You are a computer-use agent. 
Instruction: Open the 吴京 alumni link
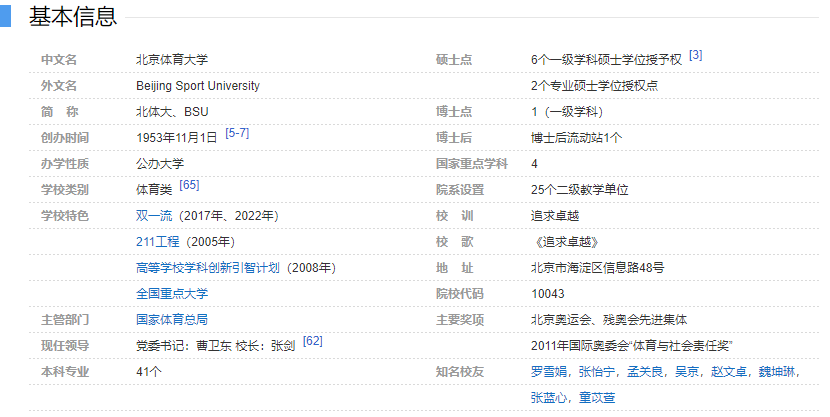click(686, 371)
